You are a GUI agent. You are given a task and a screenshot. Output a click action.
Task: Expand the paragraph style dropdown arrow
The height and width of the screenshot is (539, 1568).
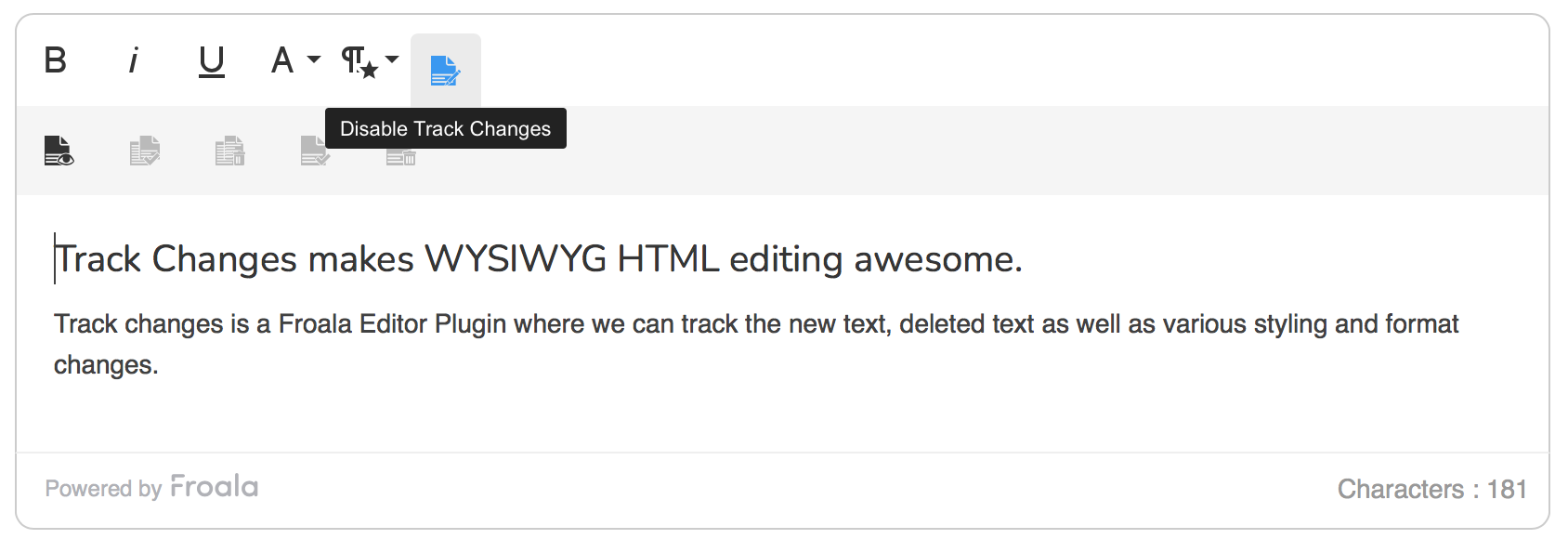tap(392, 59)
